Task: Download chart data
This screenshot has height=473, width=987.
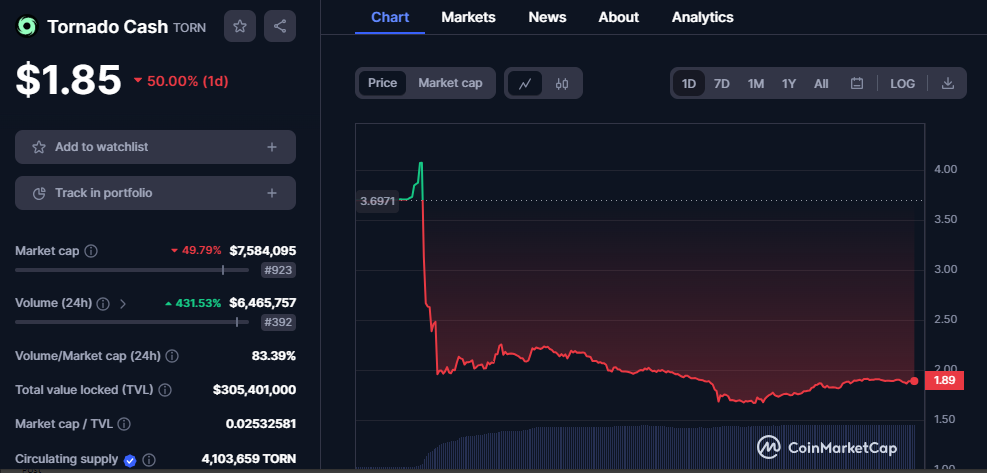Action: 948,83
